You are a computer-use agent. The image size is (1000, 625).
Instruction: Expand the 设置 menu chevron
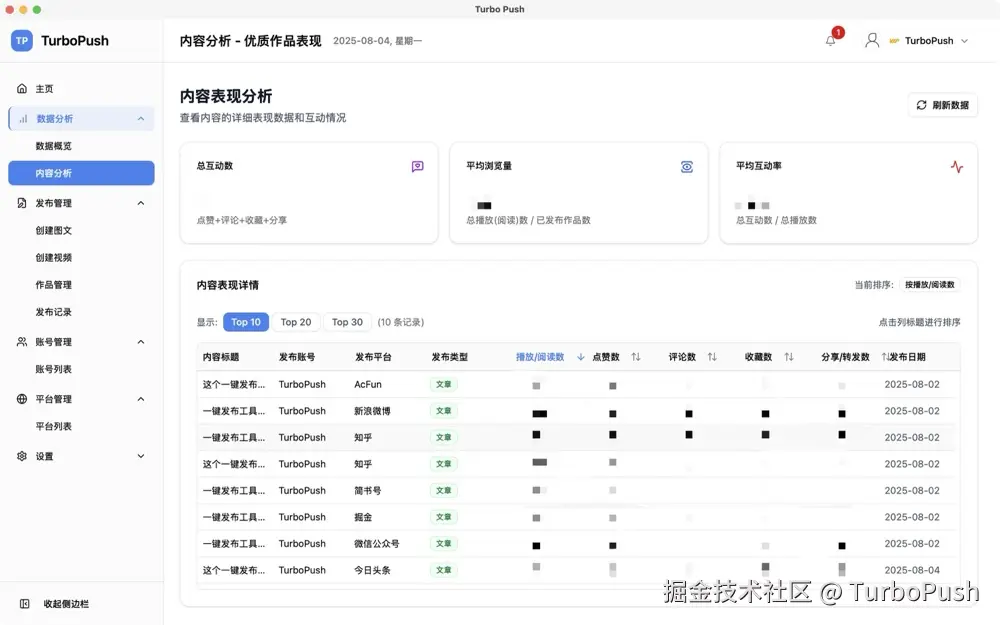141,455
